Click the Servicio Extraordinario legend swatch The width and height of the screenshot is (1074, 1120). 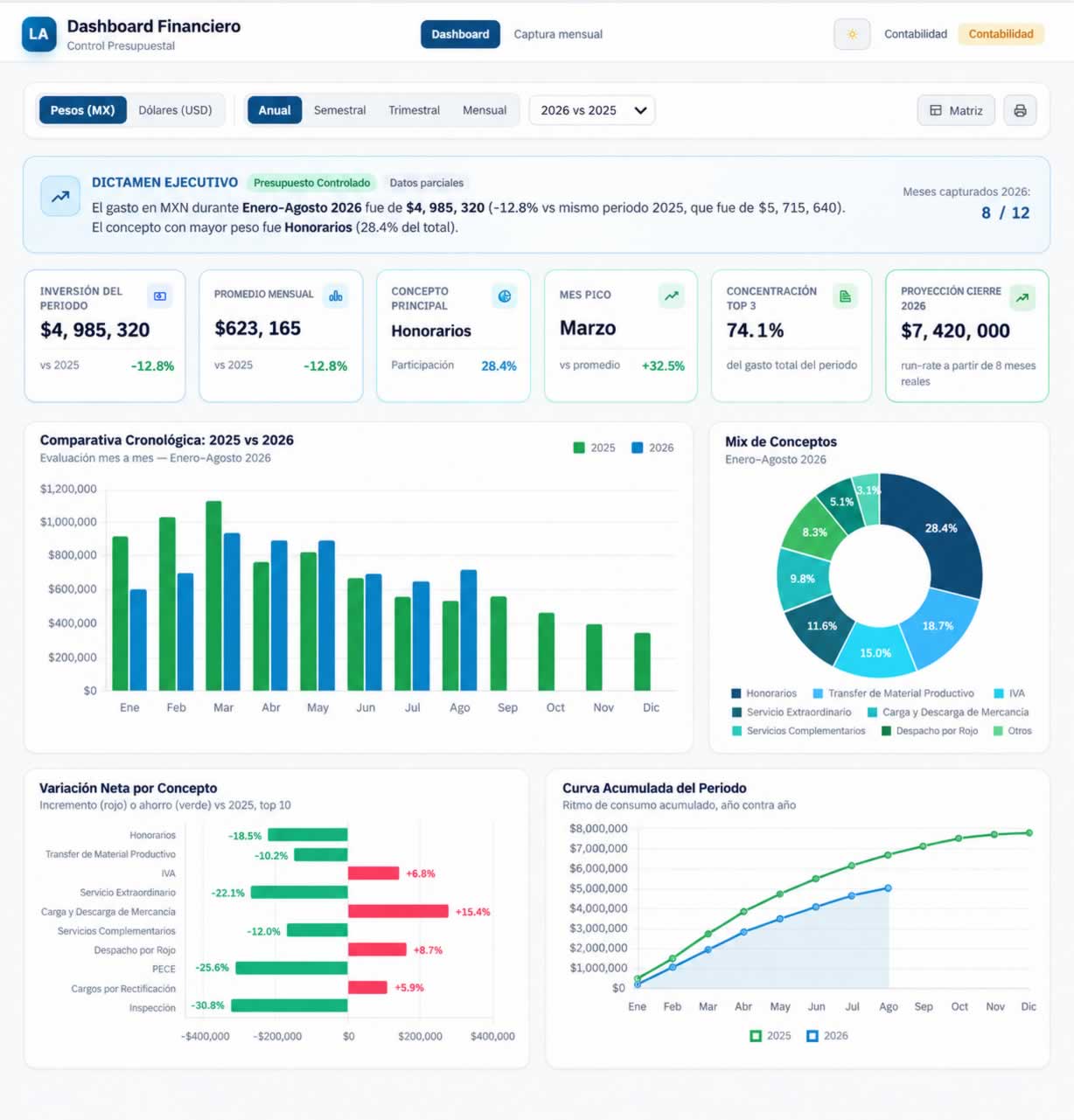pyautogui.click(x=736, y=713)
